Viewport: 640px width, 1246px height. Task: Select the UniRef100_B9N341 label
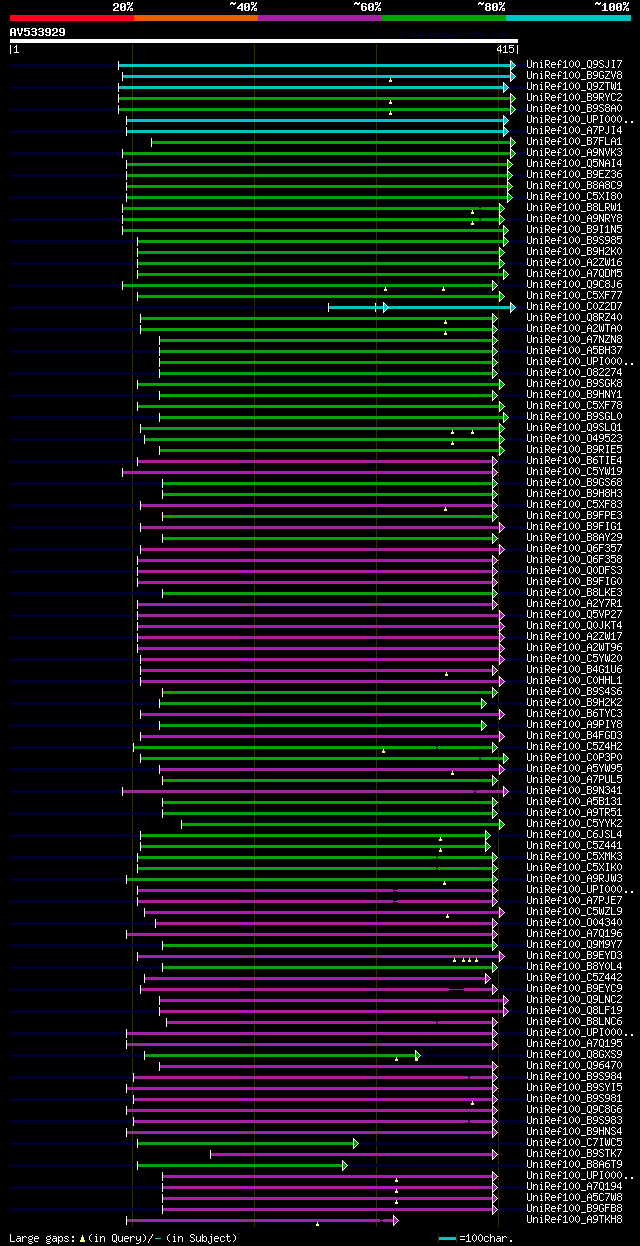click(574, 790)
